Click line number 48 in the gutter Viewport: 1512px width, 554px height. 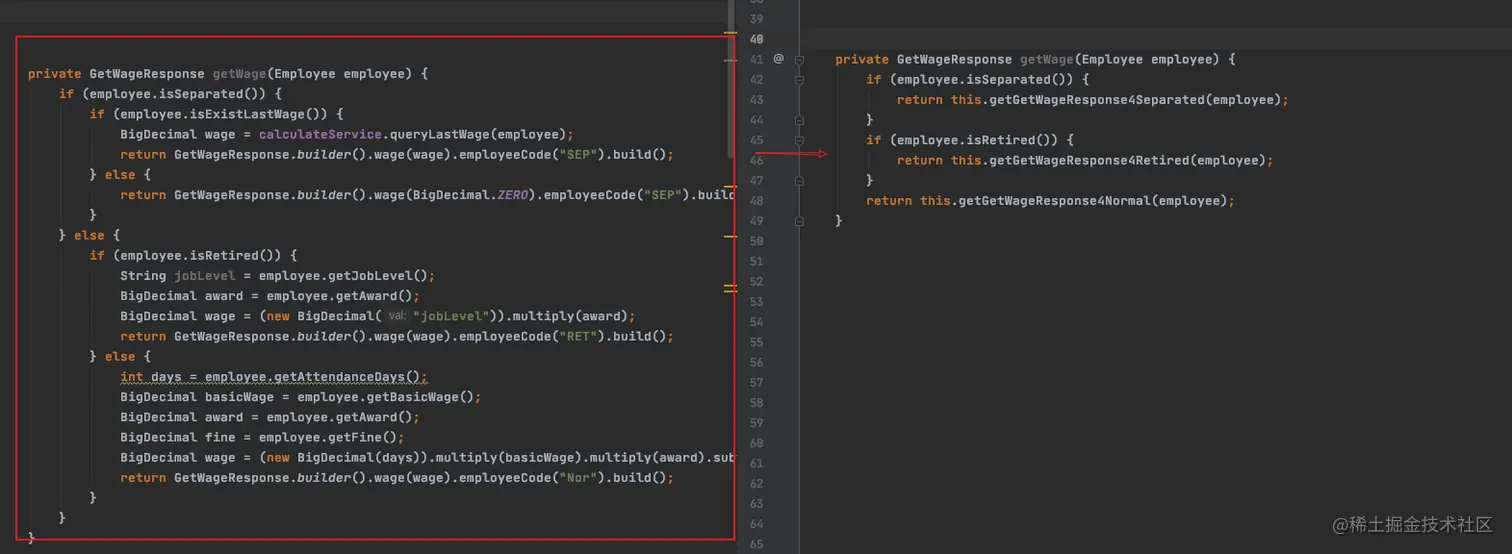756,201
